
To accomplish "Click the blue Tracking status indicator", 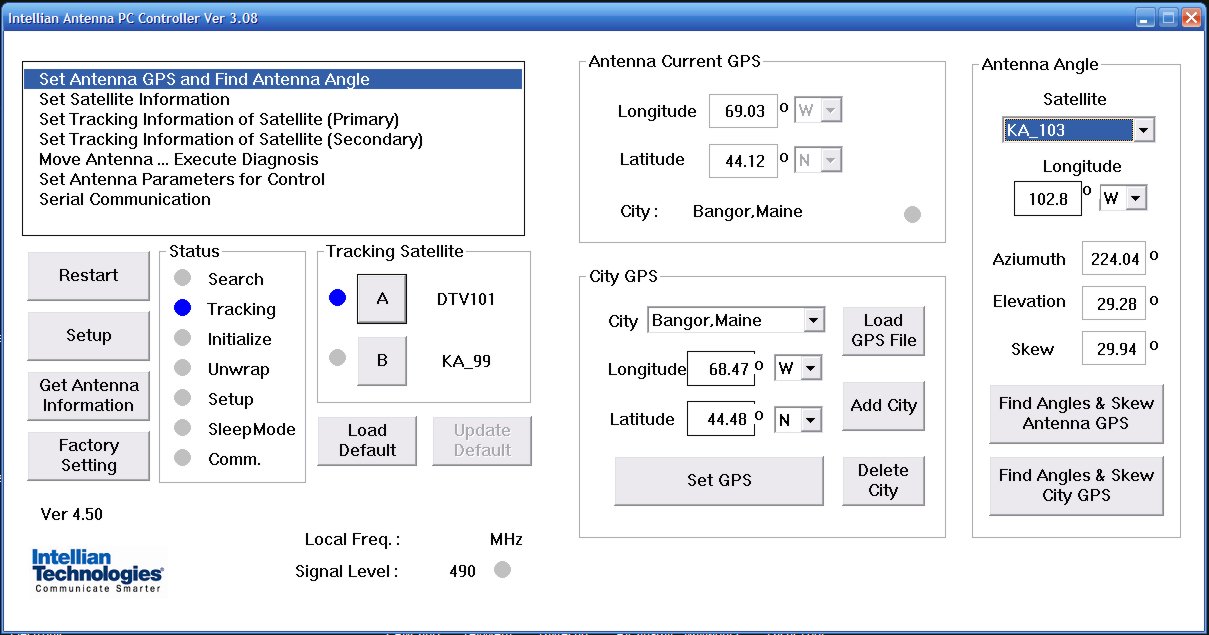I will pyautogui.click(x=182, y=308).
